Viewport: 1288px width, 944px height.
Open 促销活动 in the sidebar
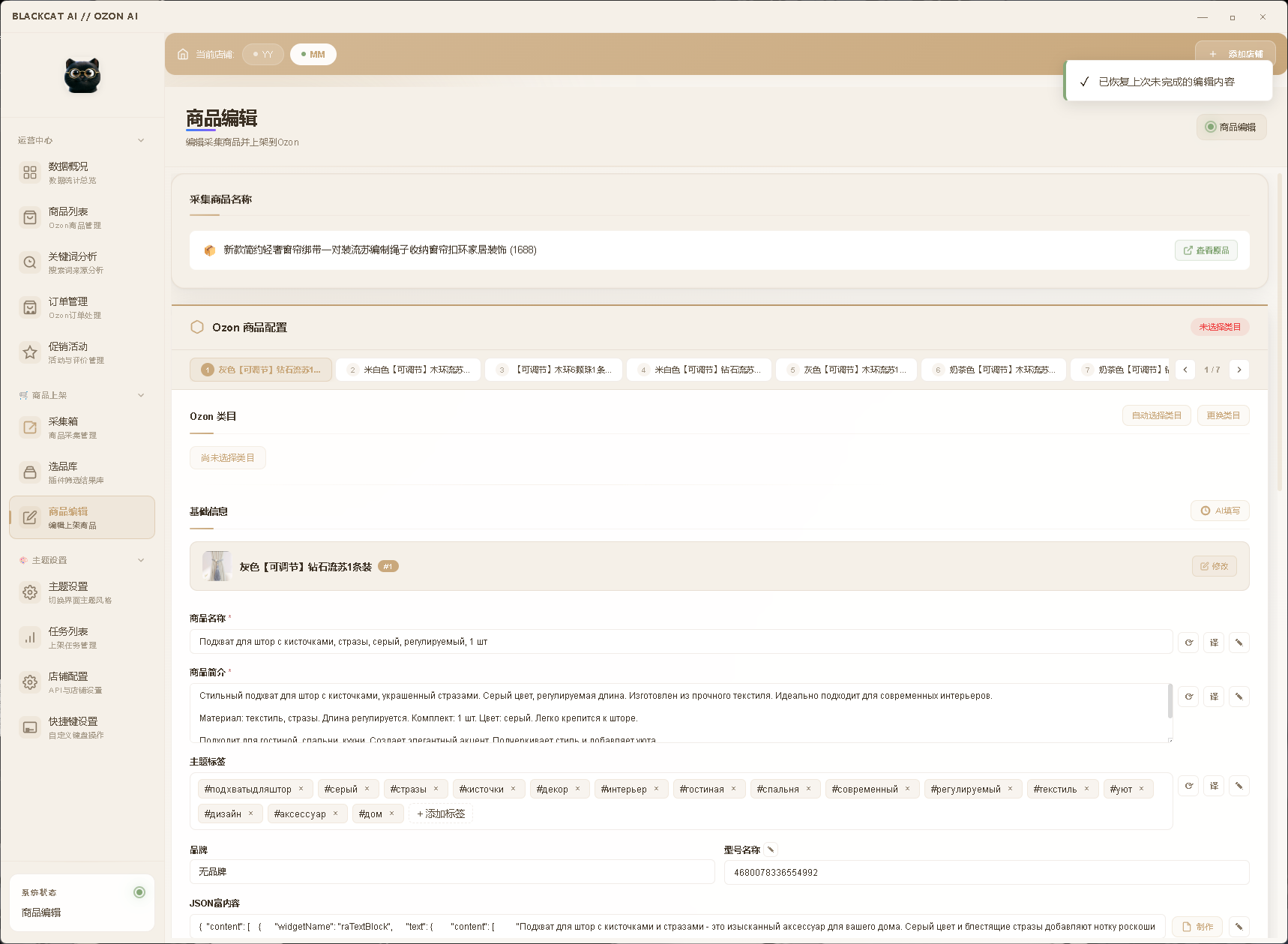pyautogui.click(x=82, y=352)
